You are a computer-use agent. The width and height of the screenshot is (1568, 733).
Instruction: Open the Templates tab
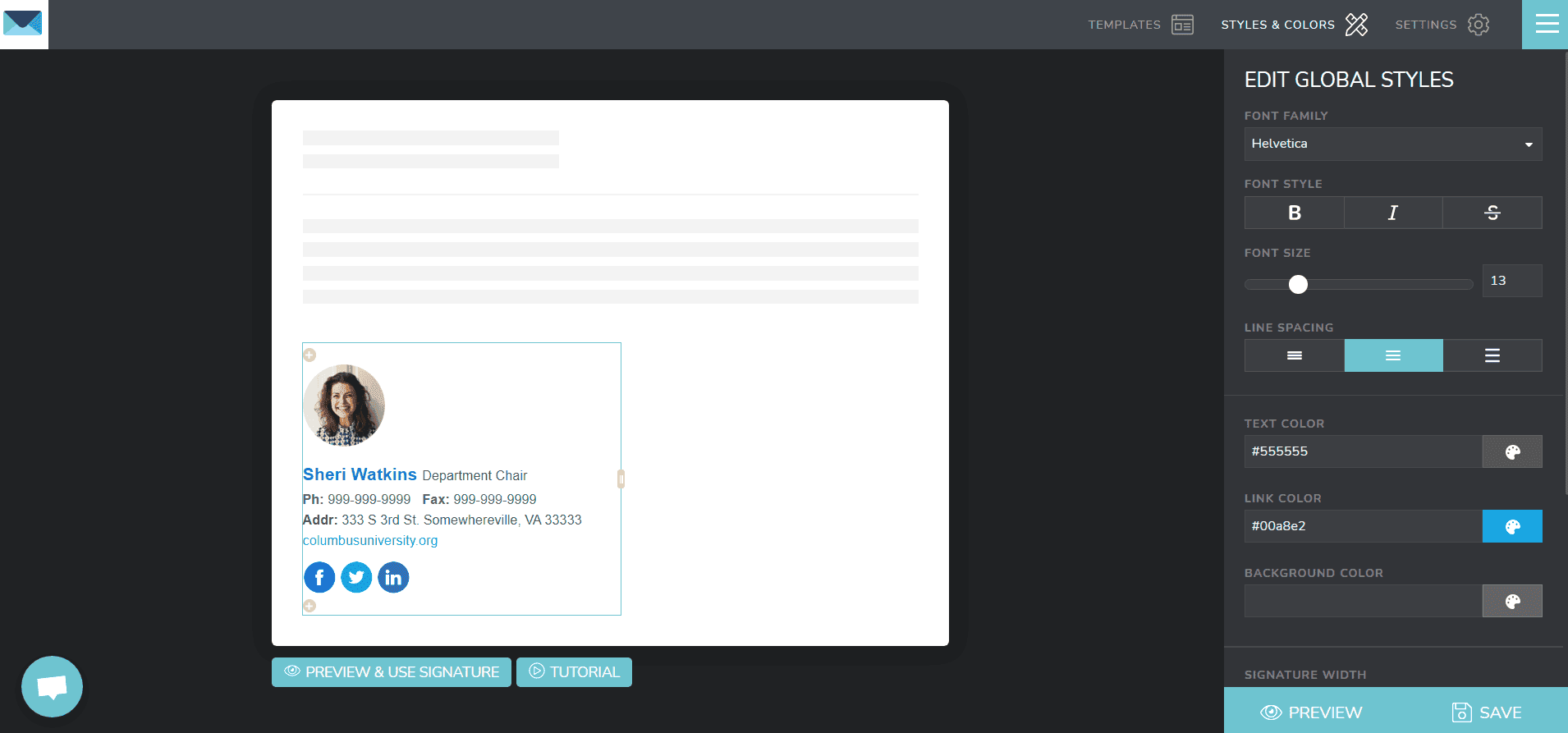point(1140,25)
